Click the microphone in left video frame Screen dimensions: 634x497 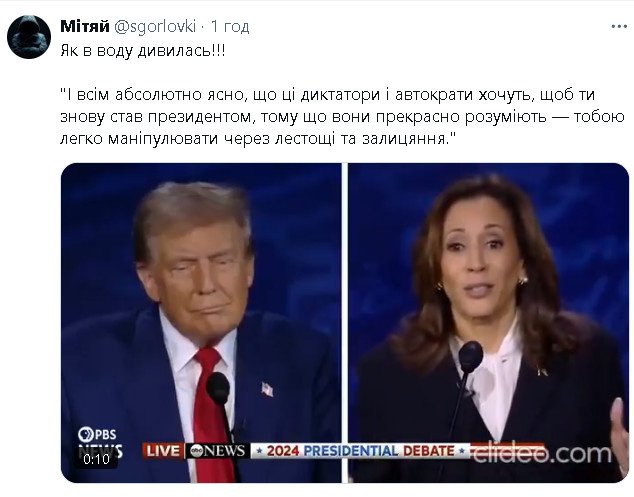pos(219,390)
